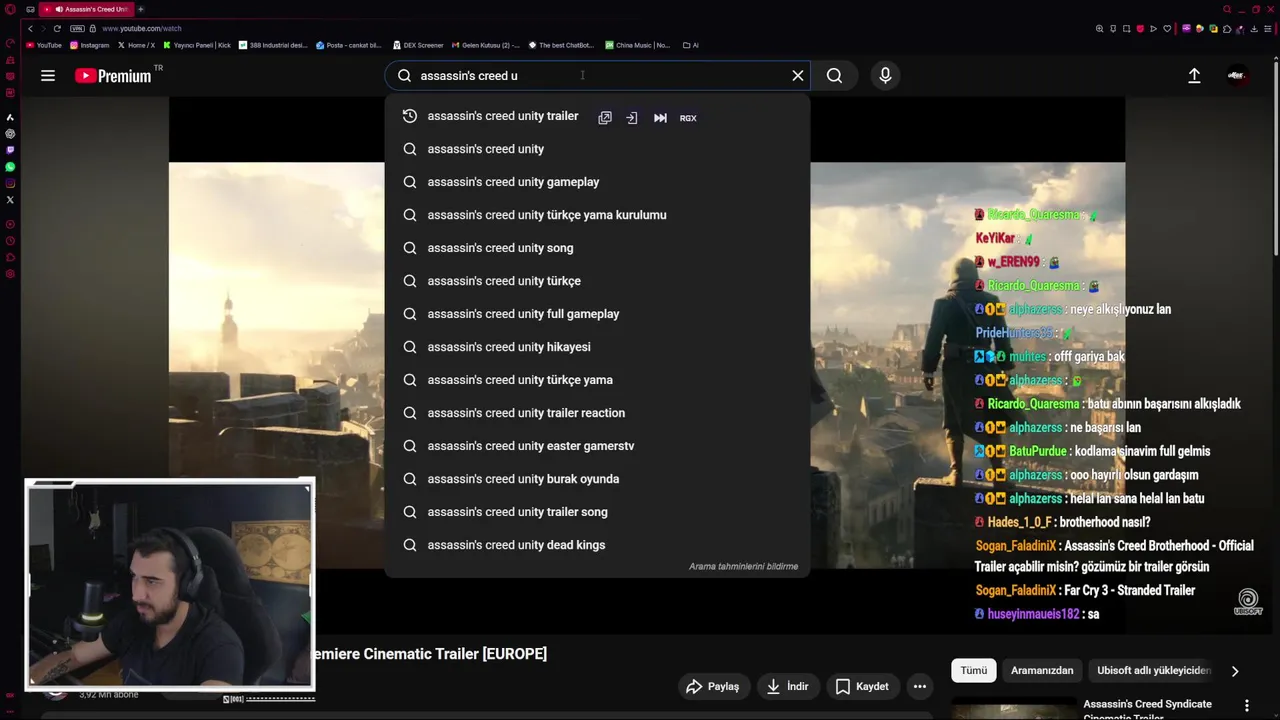Open more actions three-dot menu under video
Viewport: 1280px width, 720px height.
tap(919, 686)
